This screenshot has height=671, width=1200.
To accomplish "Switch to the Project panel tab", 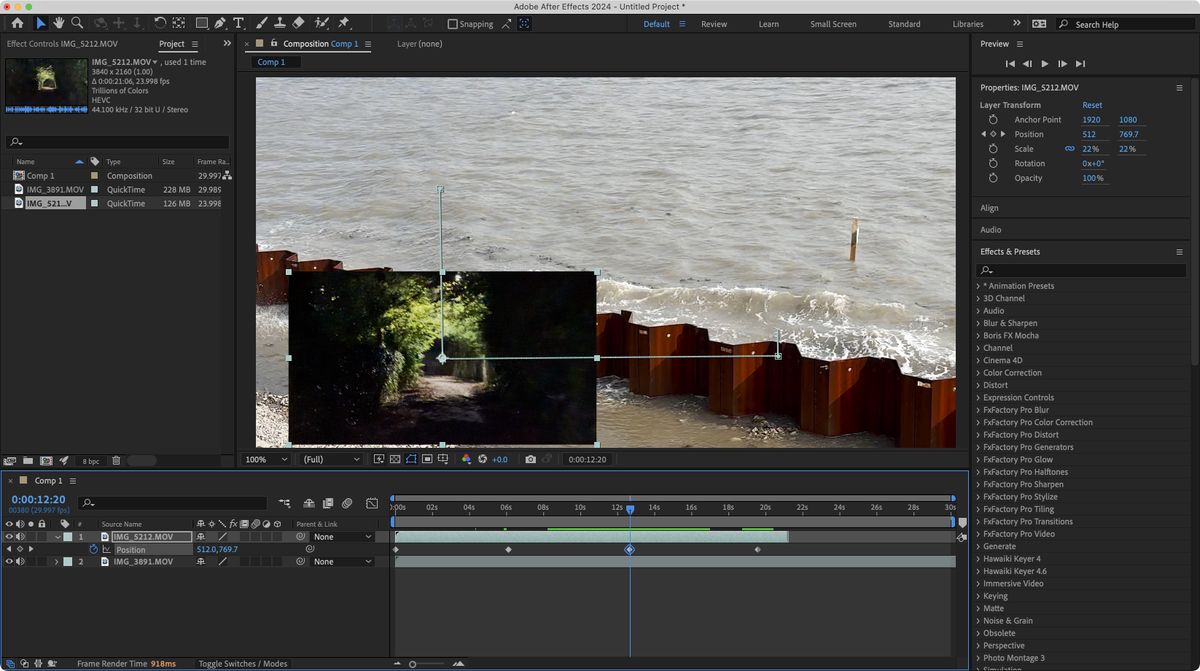I will click(x=171, y=44).
